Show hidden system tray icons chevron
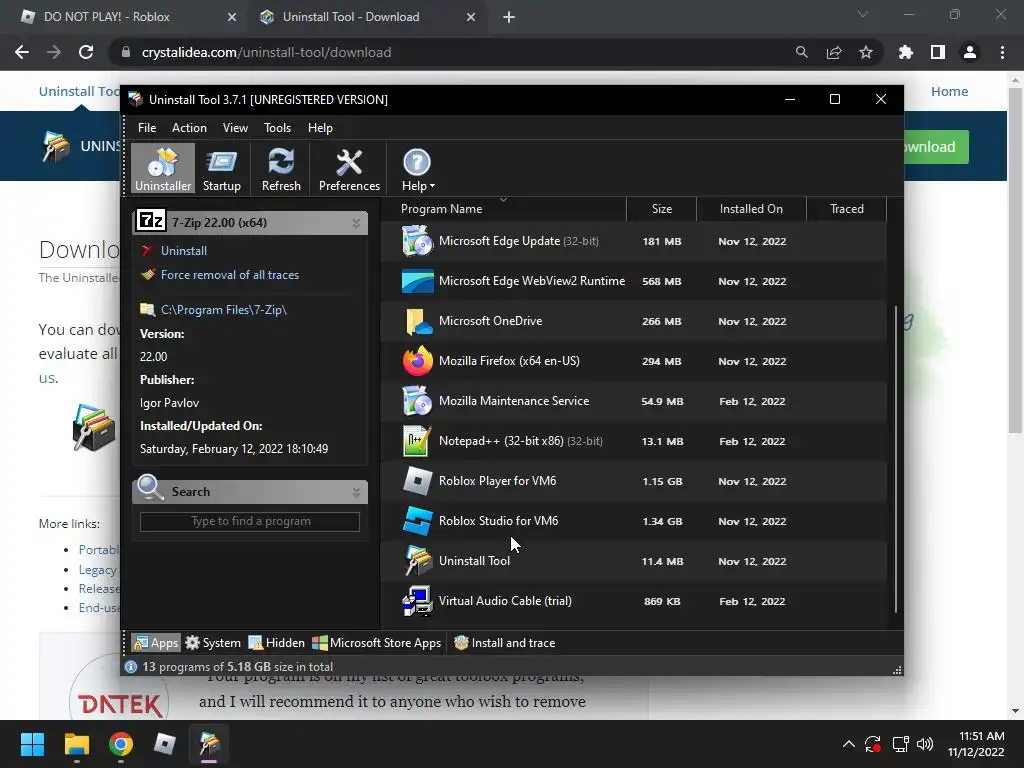The height and width of the screenshot is (768, 1024). [x=848, y=744]
